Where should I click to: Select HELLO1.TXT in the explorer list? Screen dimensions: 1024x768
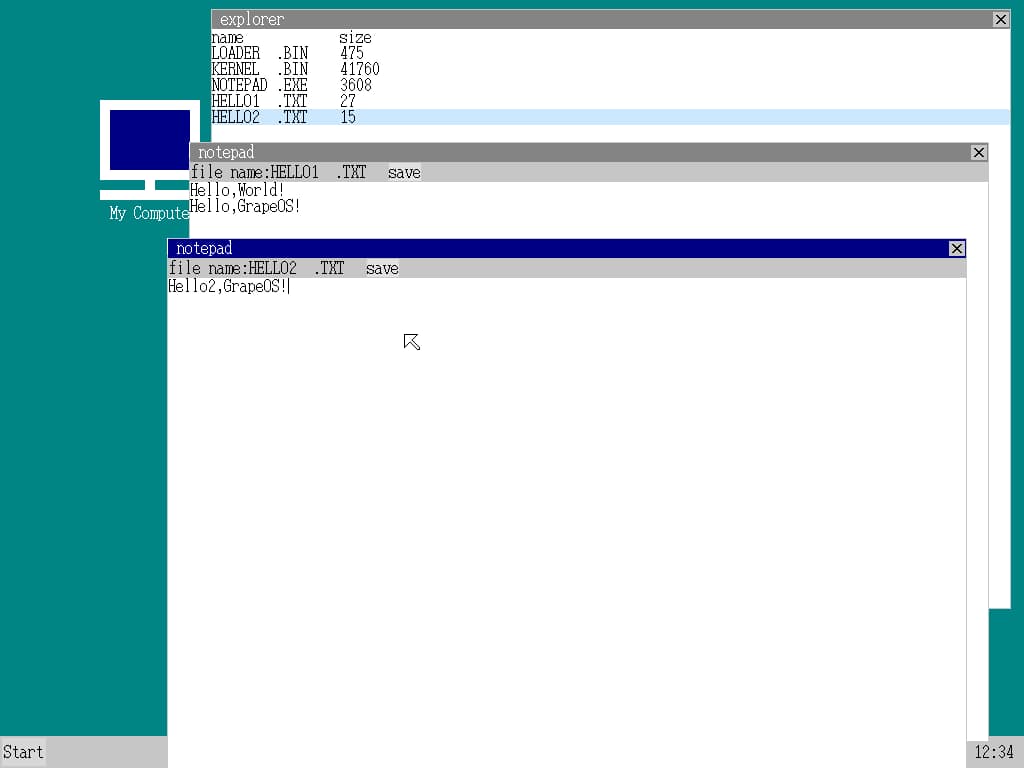click(260, 101)
